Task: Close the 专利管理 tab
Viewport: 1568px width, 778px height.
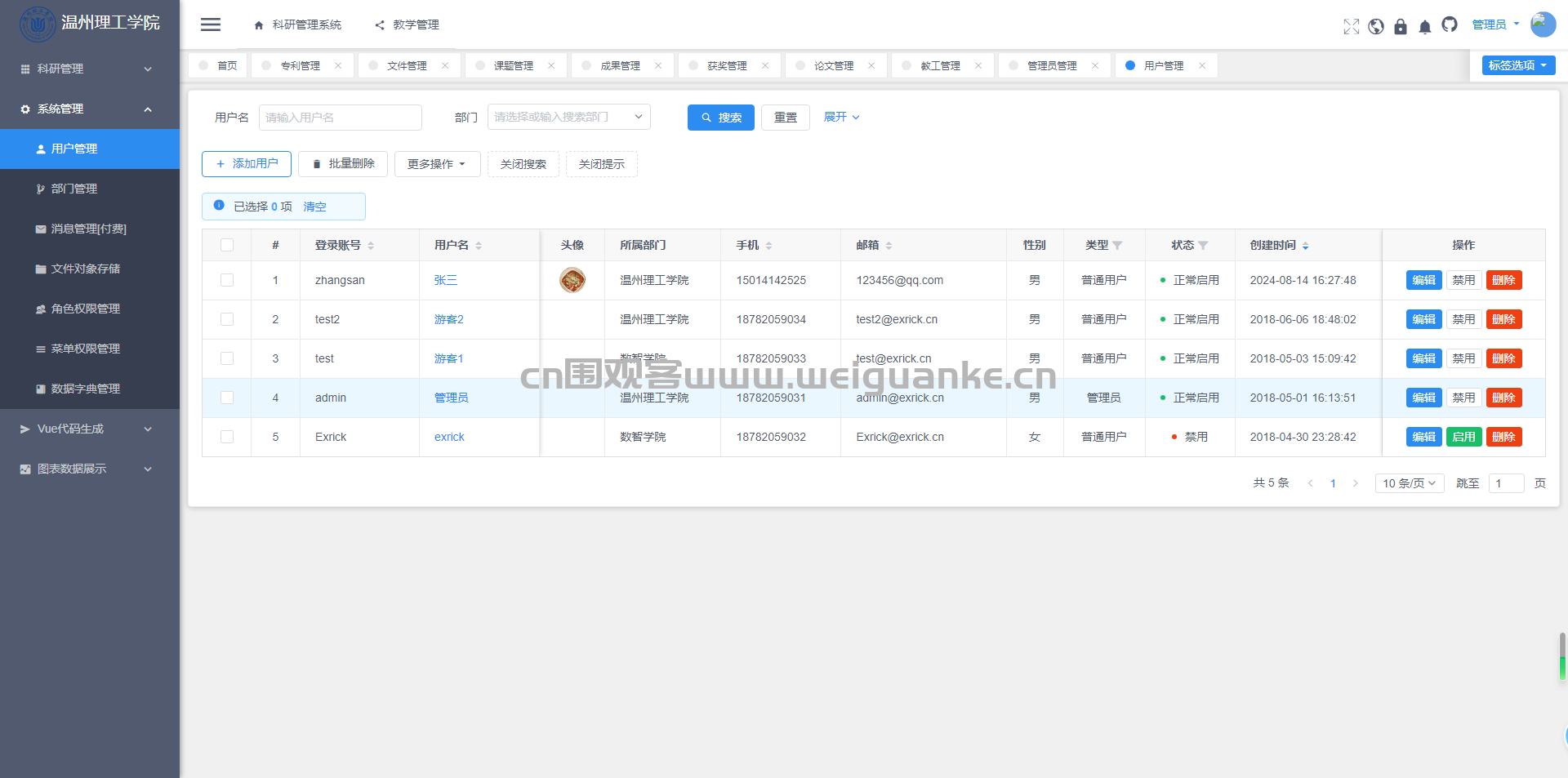Action: point(338,65)
